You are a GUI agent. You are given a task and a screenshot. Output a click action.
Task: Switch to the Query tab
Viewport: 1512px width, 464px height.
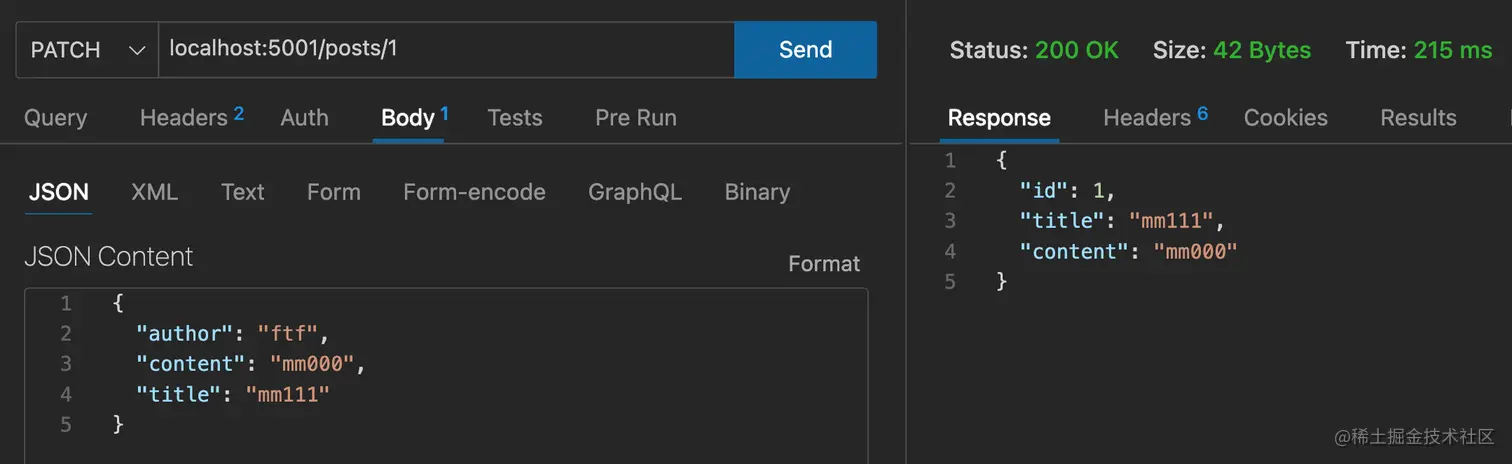pos(55,118)
